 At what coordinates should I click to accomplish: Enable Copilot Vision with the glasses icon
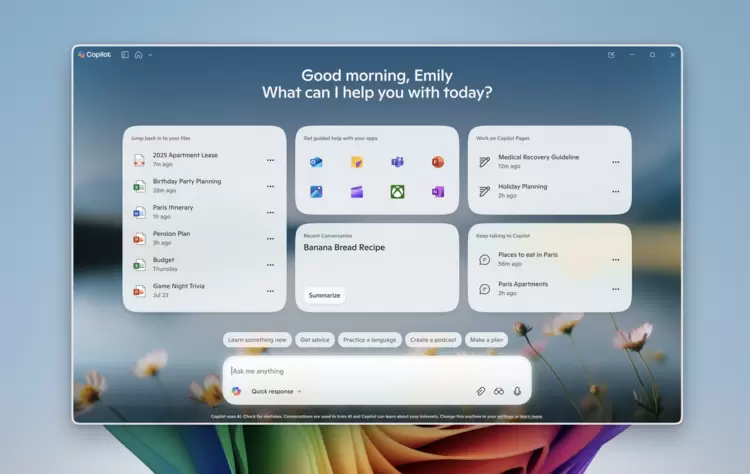pos(499,391)
